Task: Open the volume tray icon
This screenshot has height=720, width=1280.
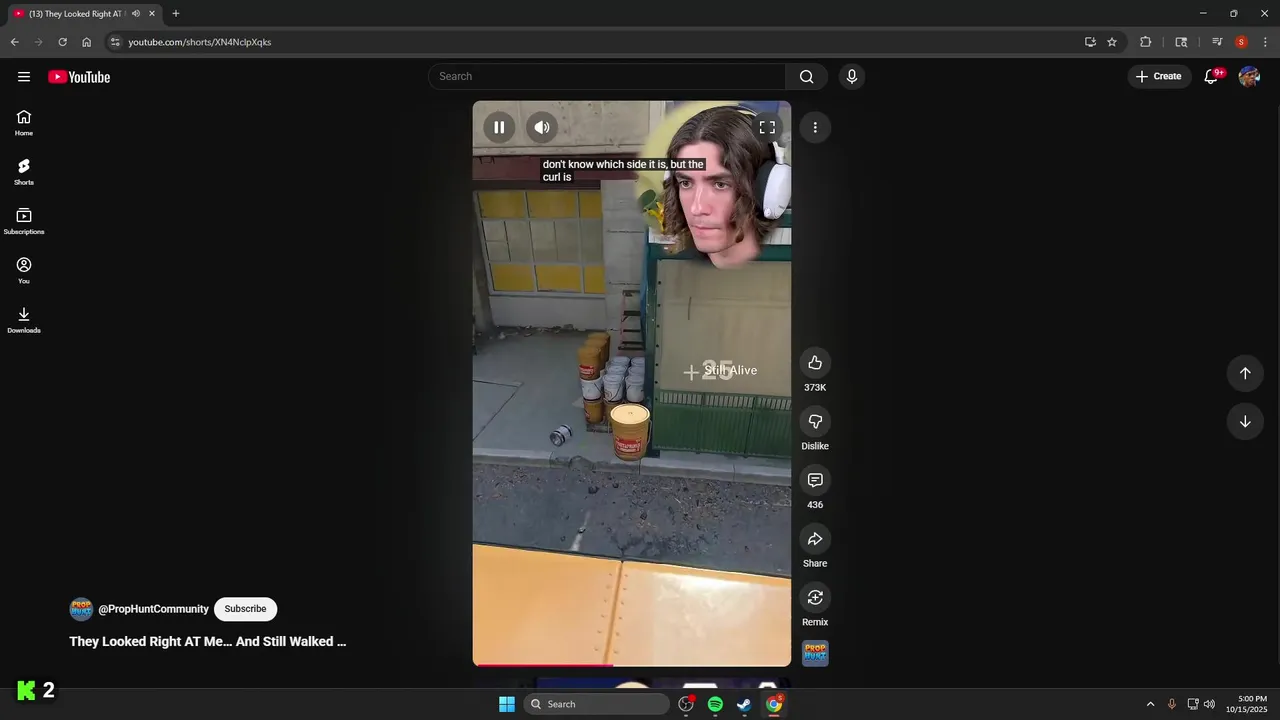Action: click(1210, 704)
